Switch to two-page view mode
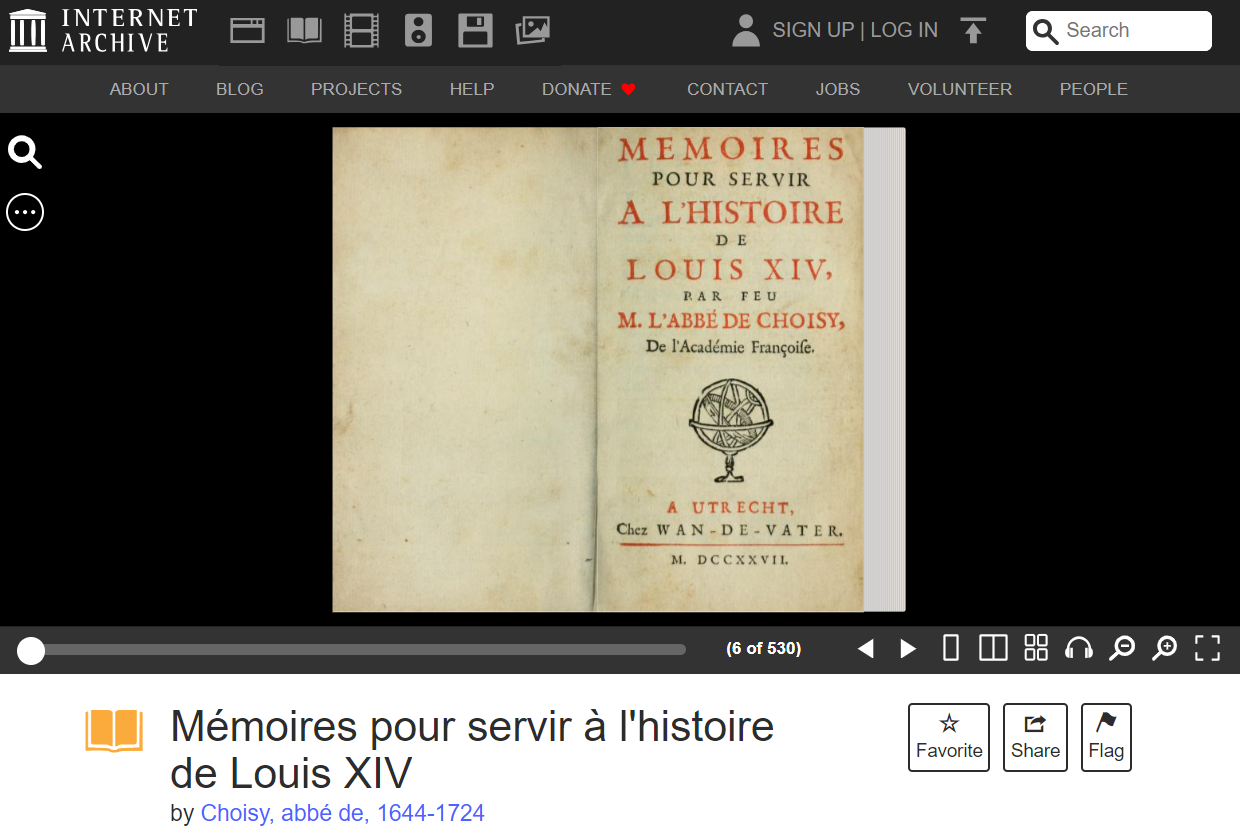The width and height of the screenshot is (1240, 834). [992, 648]
